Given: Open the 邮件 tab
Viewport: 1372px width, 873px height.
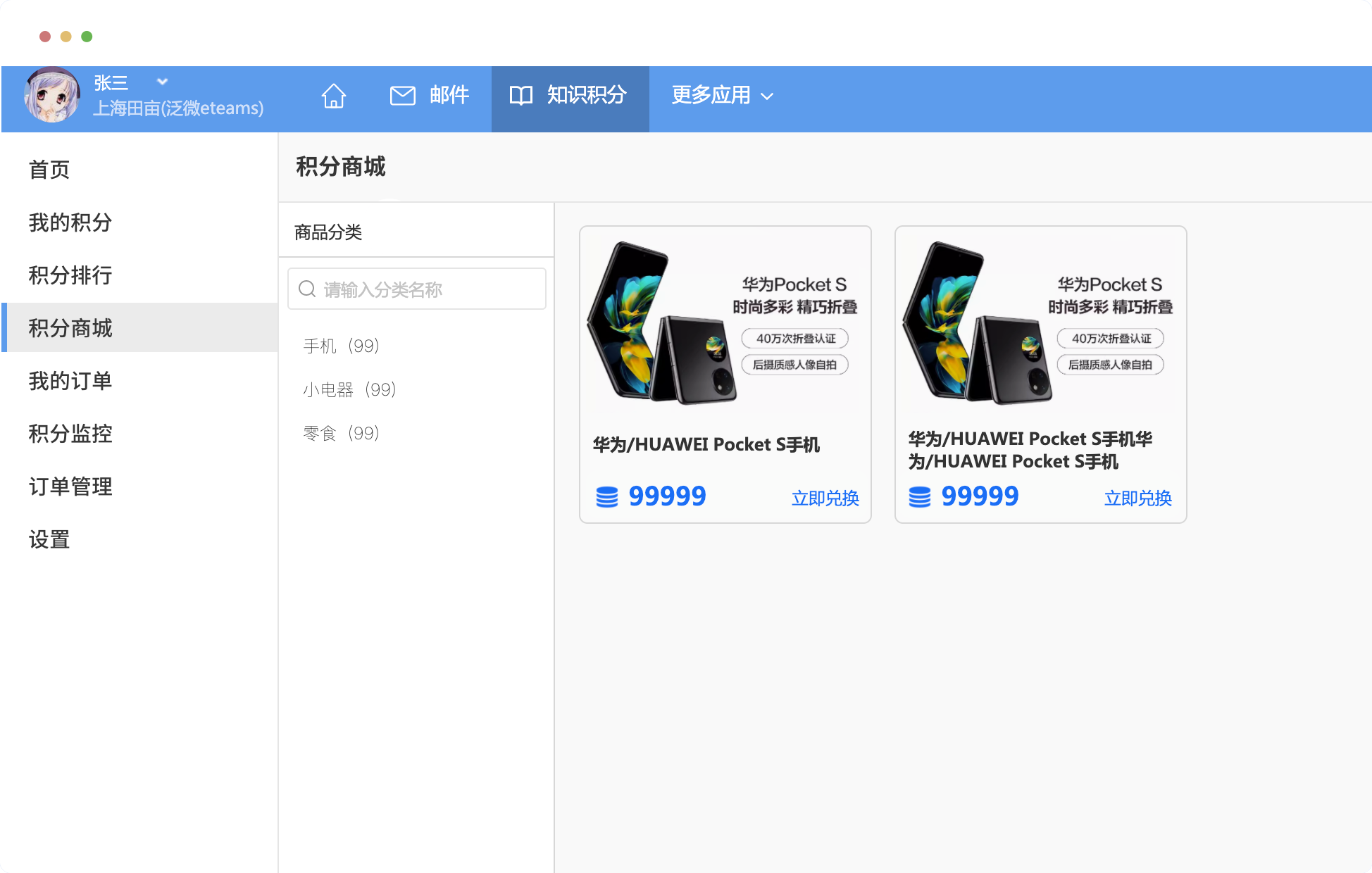Looking at the screenshot, I should click(449, 96).
